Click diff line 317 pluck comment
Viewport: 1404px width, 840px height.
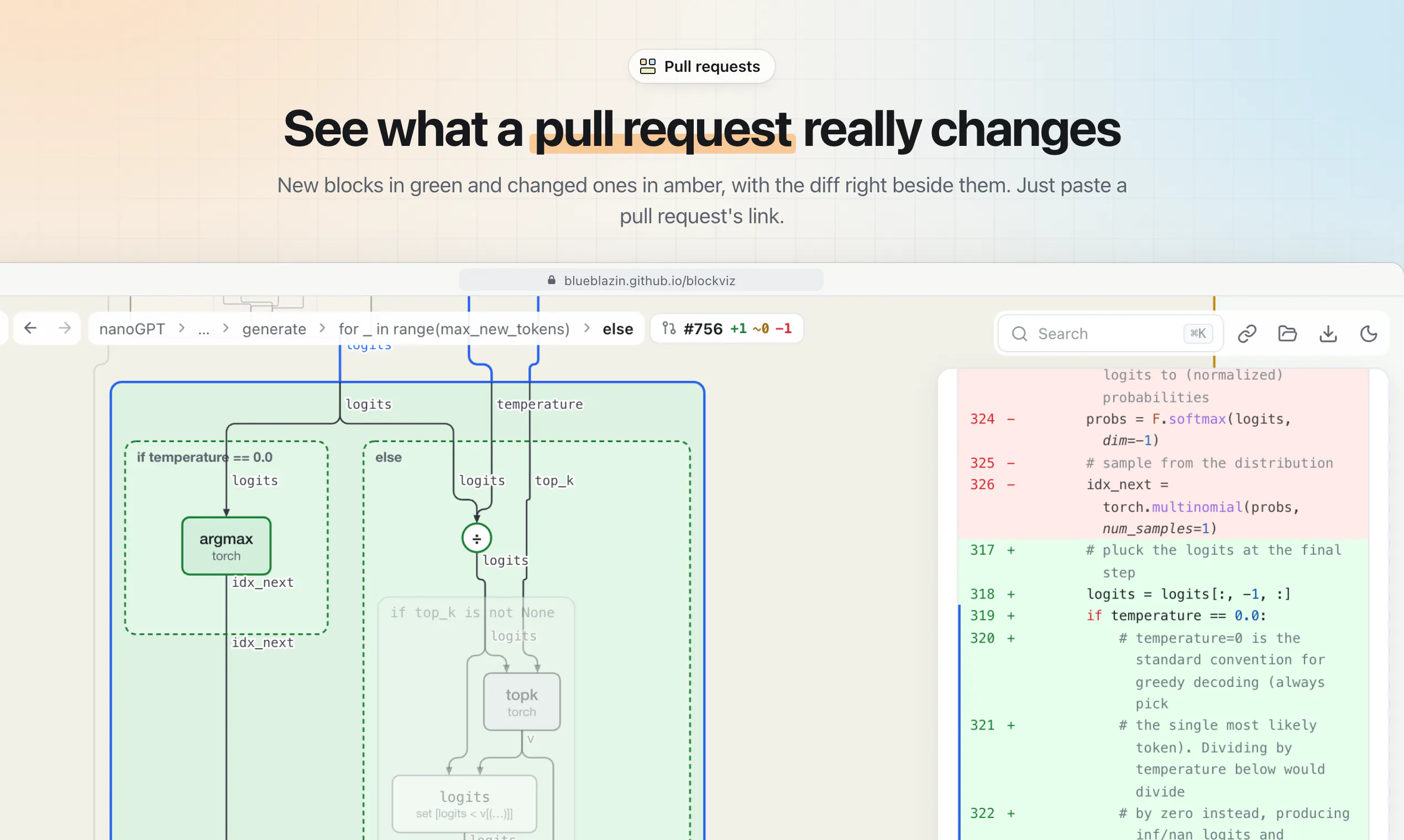click(1163, 561)
